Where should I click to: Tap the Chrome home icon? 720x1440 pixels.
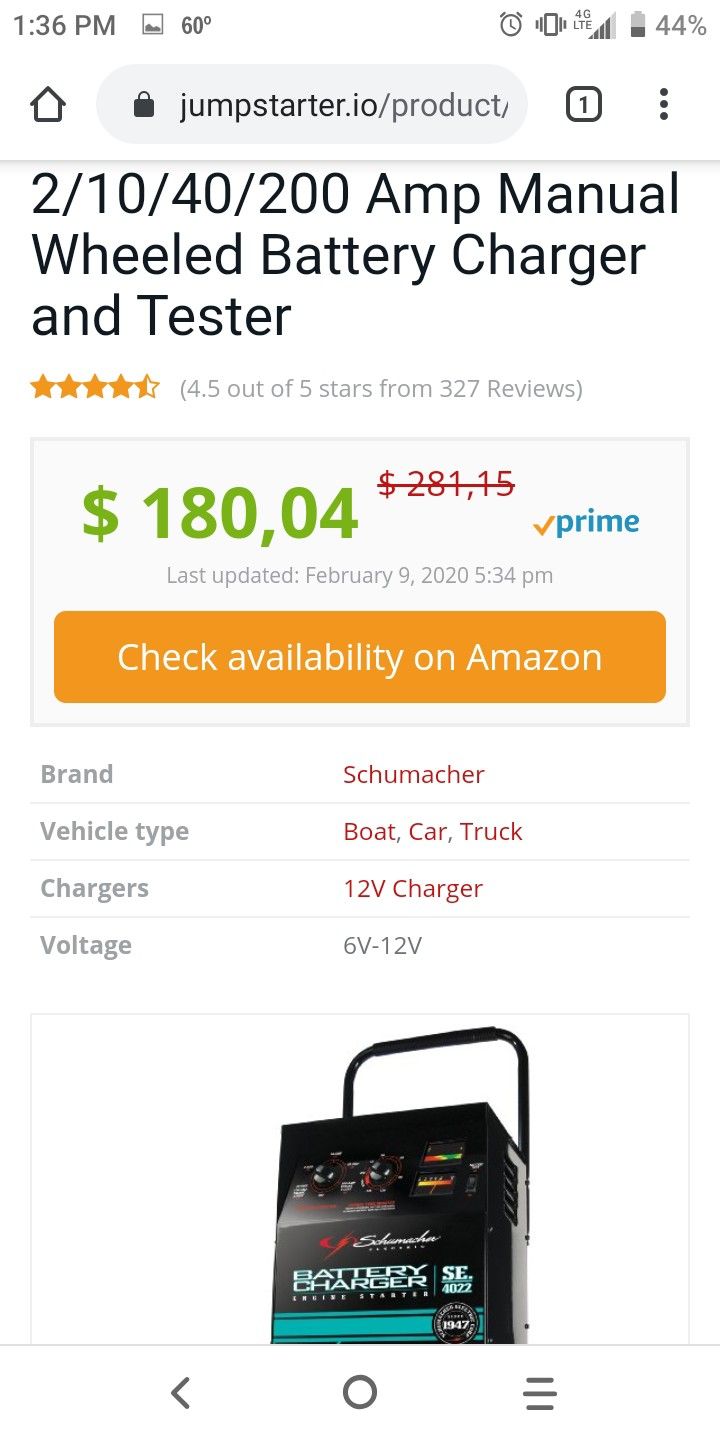coord(48,105)
